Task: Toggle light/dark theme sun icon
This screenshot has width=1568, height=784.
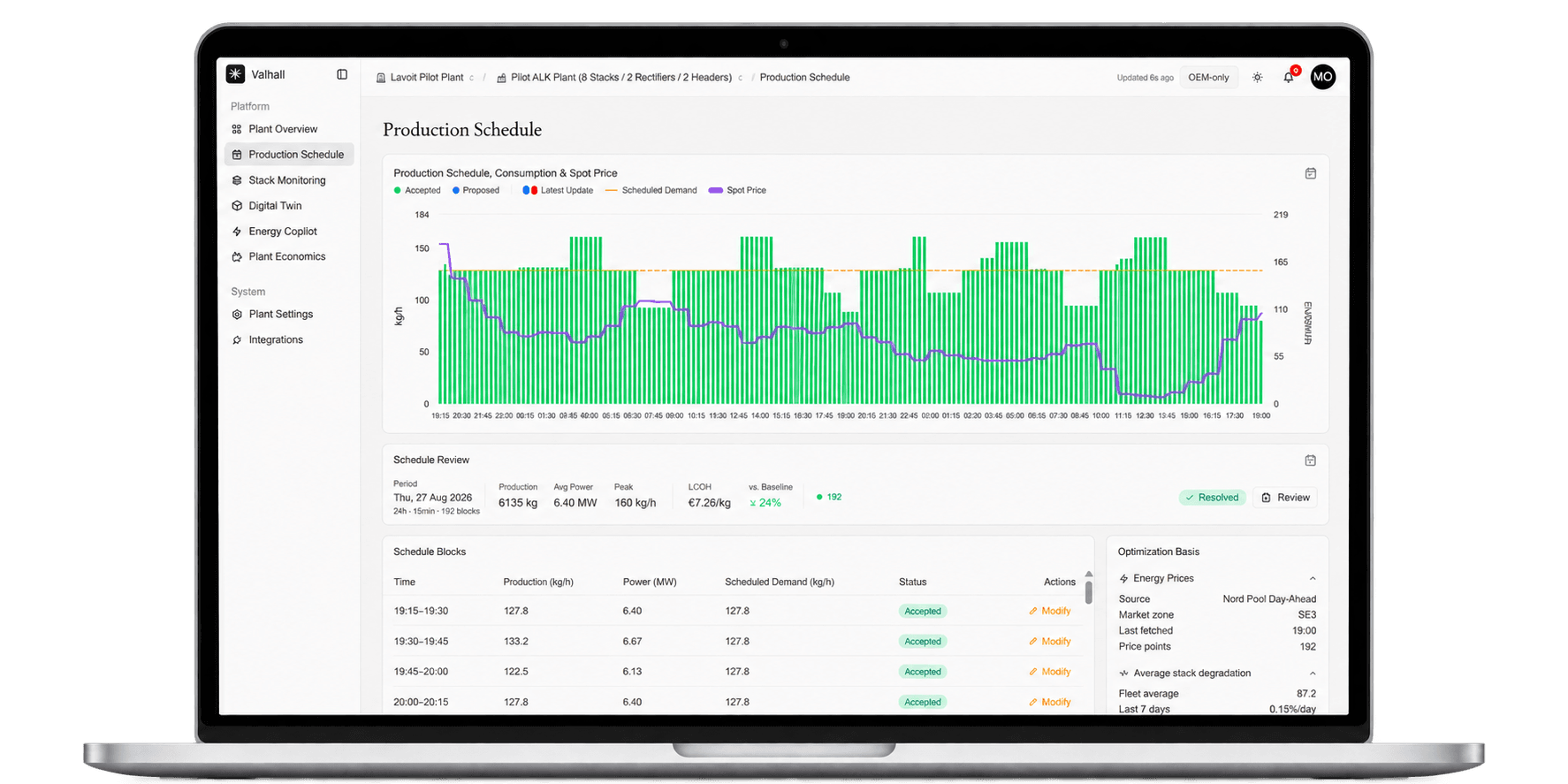Action: tap(1257, 78)
